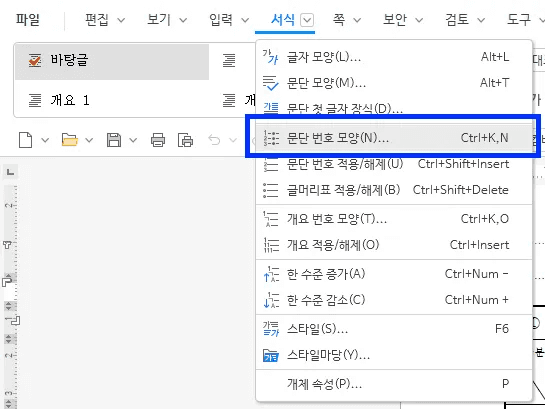Click the 개요 번호 모양 icon

(x=271, y=219)
